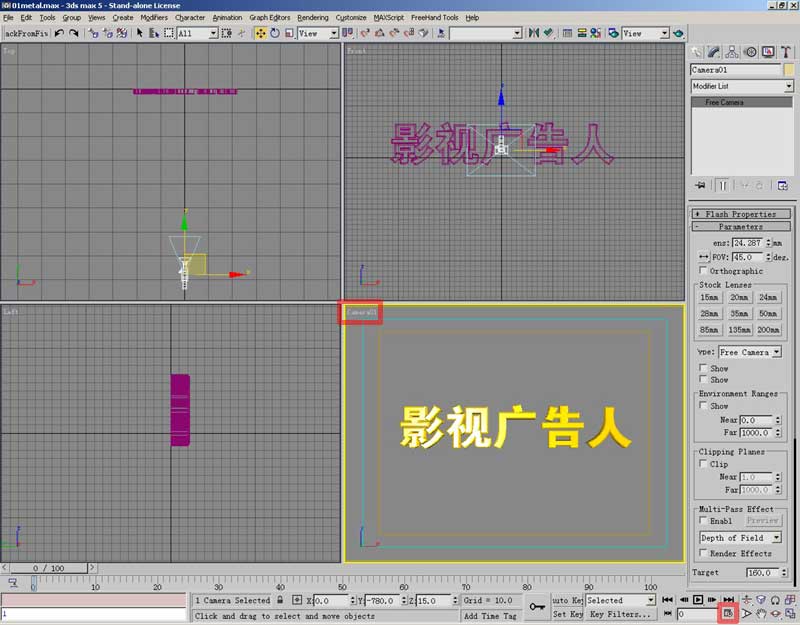
Task: Select the Pan hand viewport tool
Action: coord(761,612)
